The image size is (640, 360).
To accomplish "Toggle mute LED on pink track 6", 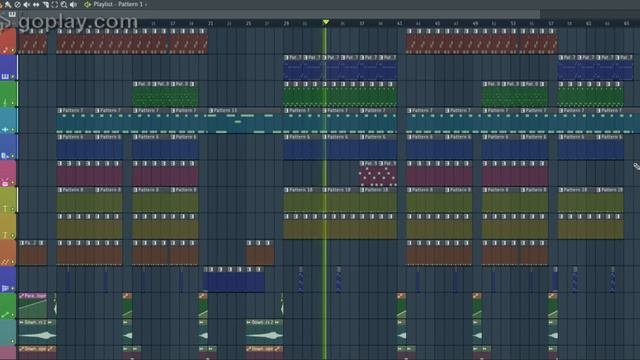I will click(x=13, y=182).
